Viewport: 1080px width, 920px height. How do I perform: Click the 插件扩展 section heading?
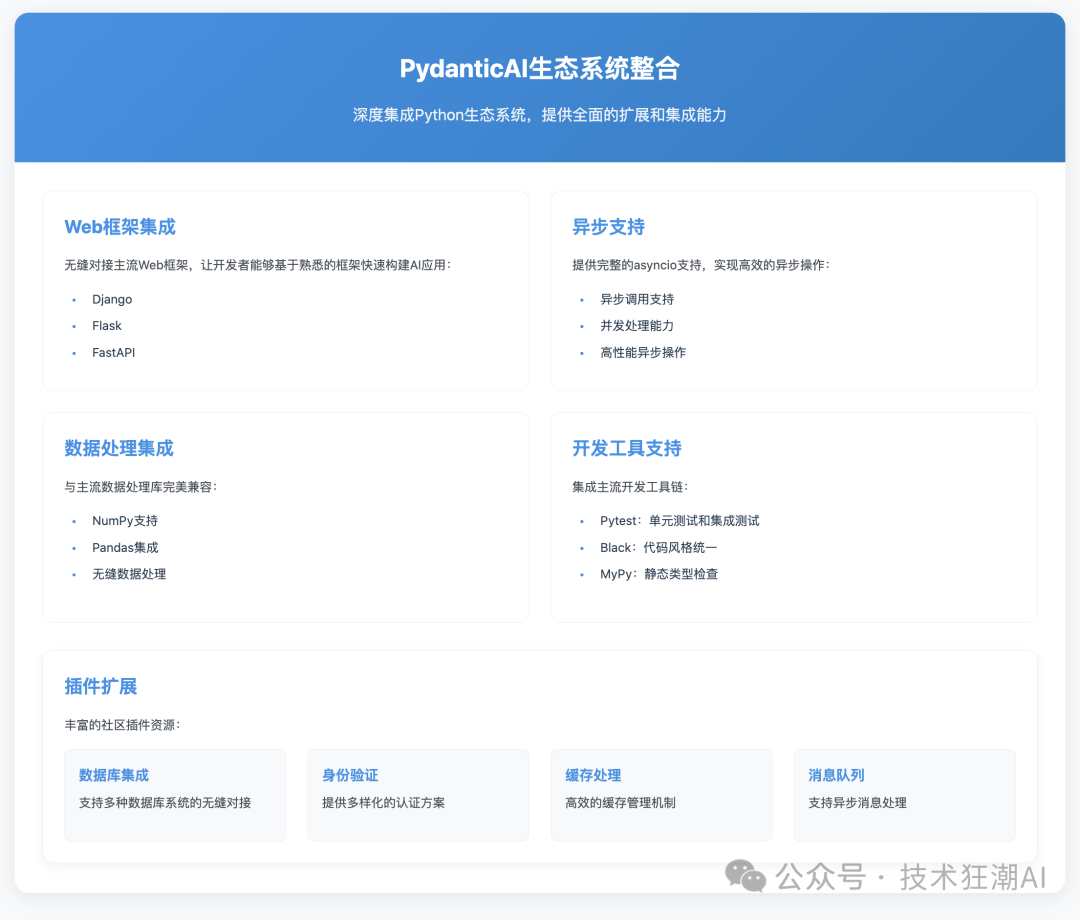click(101, 687)
